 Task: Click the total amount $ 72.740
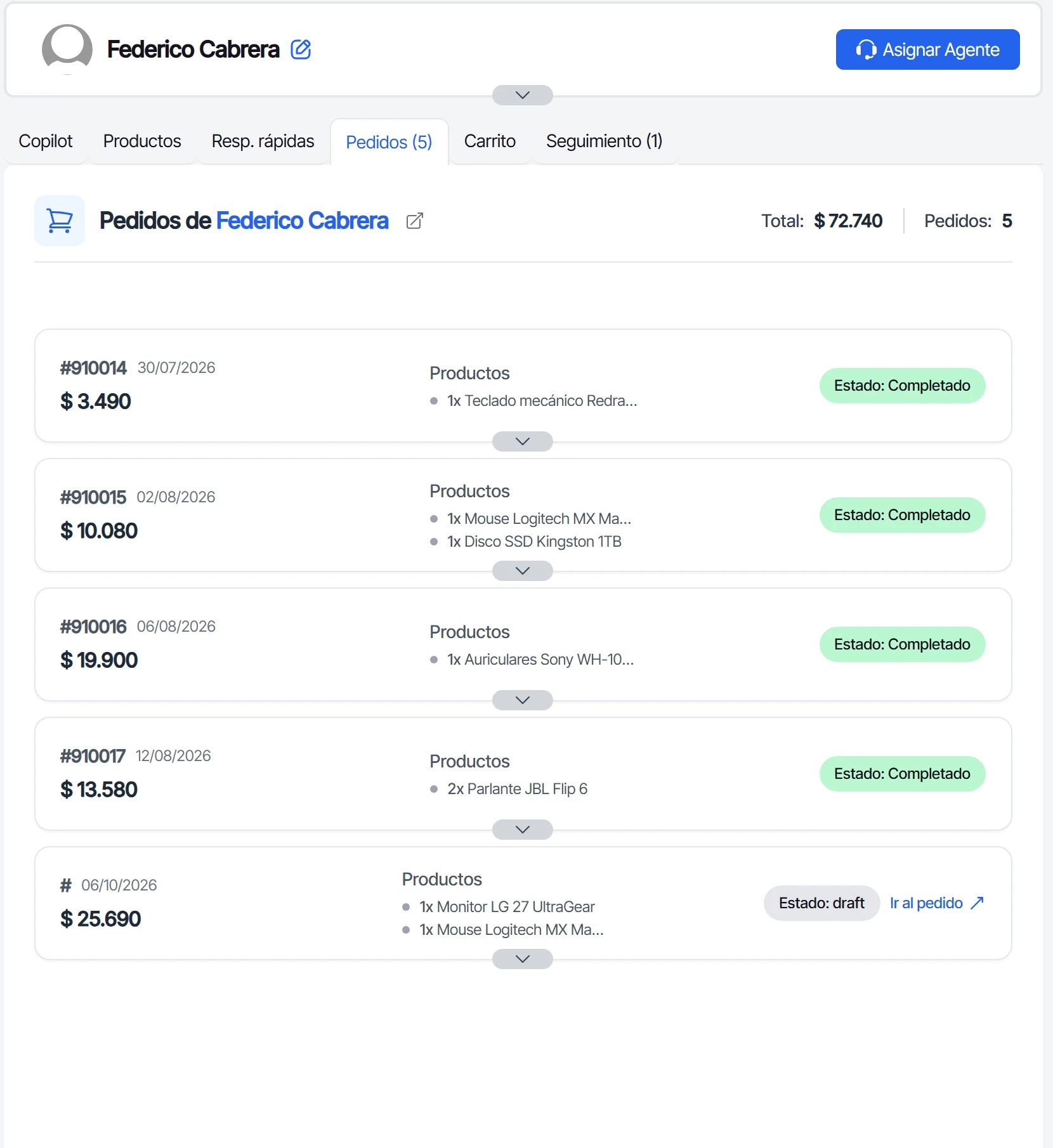click(x=848, y=221)
